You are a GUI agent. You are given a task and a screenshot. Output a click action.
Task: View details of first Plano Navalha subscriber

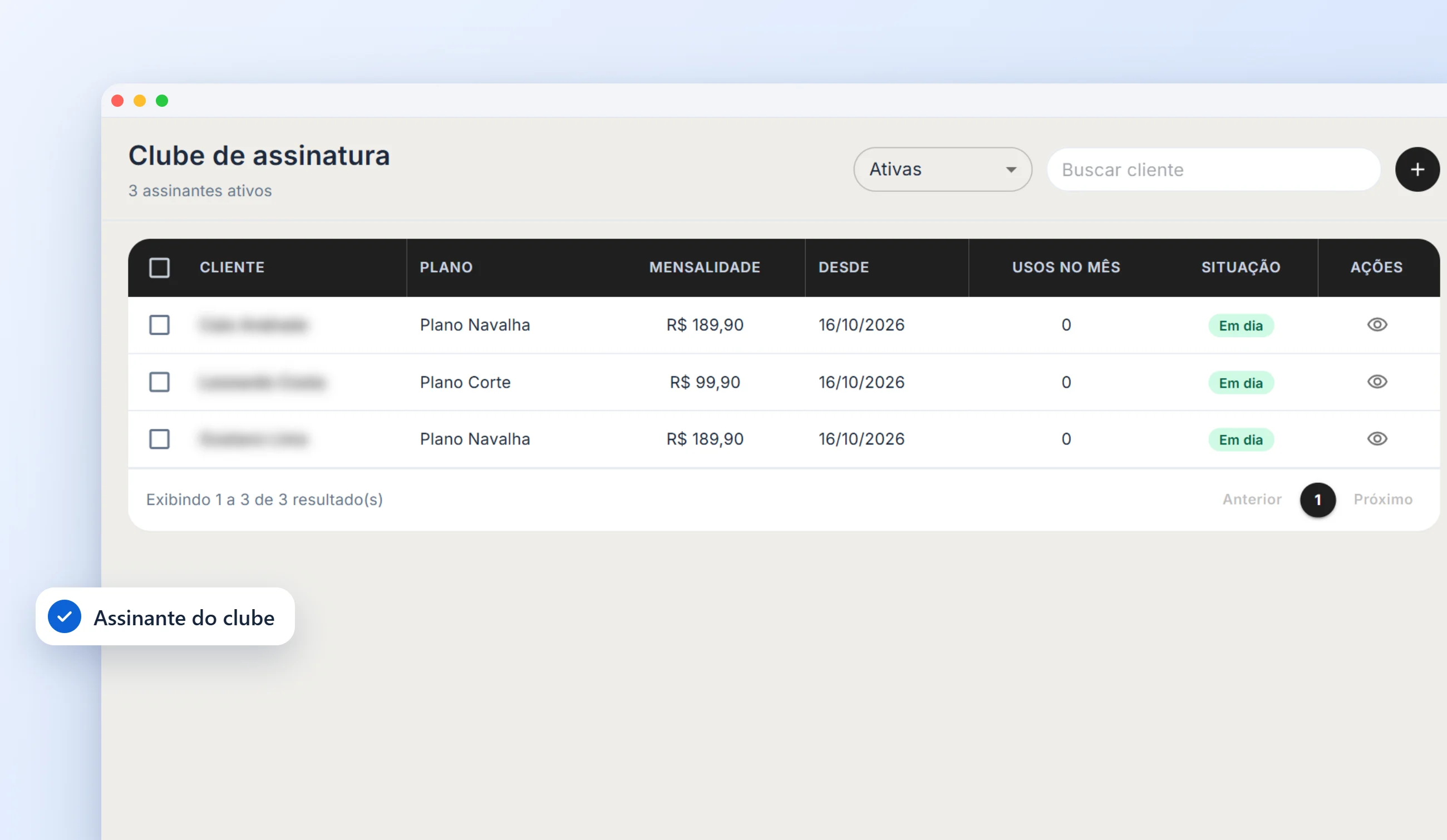(x=1377, y=325)
